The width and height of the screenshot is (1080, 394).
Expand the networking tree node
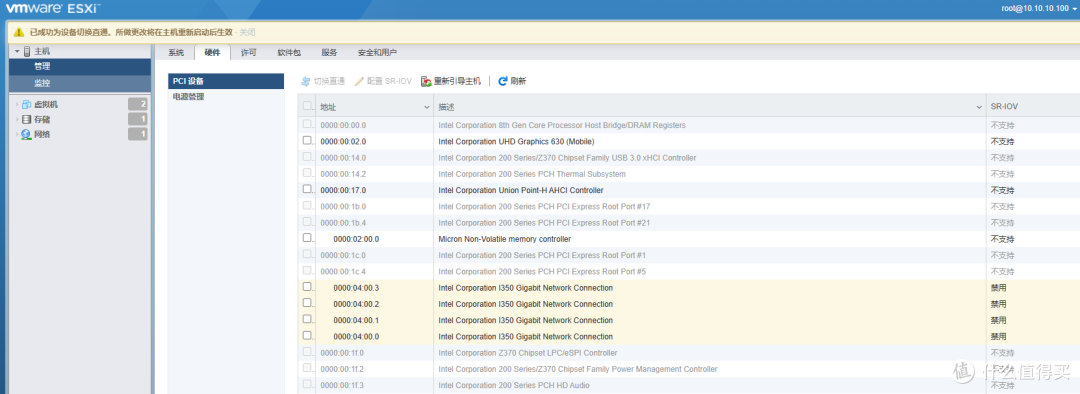click(17, 135)
